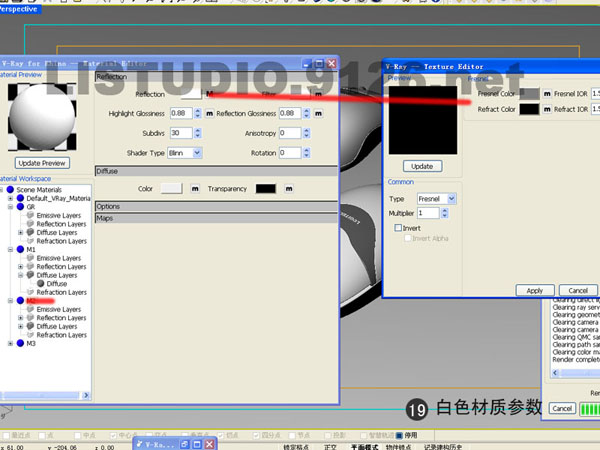600x450 pixels.
Task: Click the Reflection Layers icon under GR
Action: [x=30, y=223]
